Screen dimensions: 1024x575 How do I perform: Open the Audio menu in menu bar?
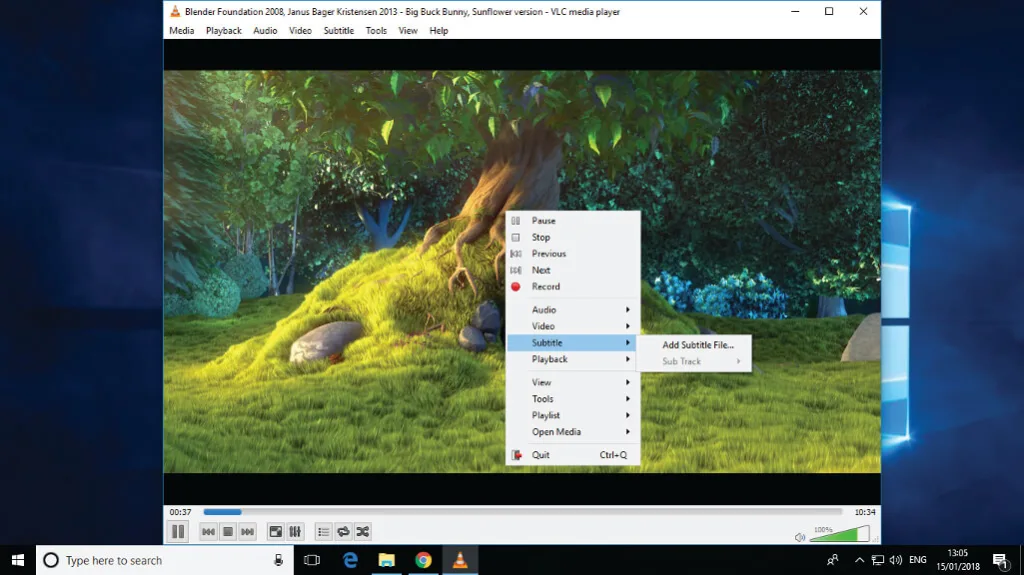pyautogui.click(x=265, y=31)
